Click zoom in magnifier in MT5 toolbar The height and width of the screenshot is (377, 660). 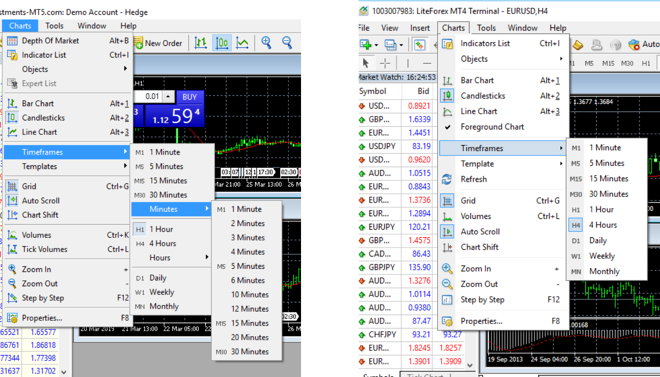point(266,42)
